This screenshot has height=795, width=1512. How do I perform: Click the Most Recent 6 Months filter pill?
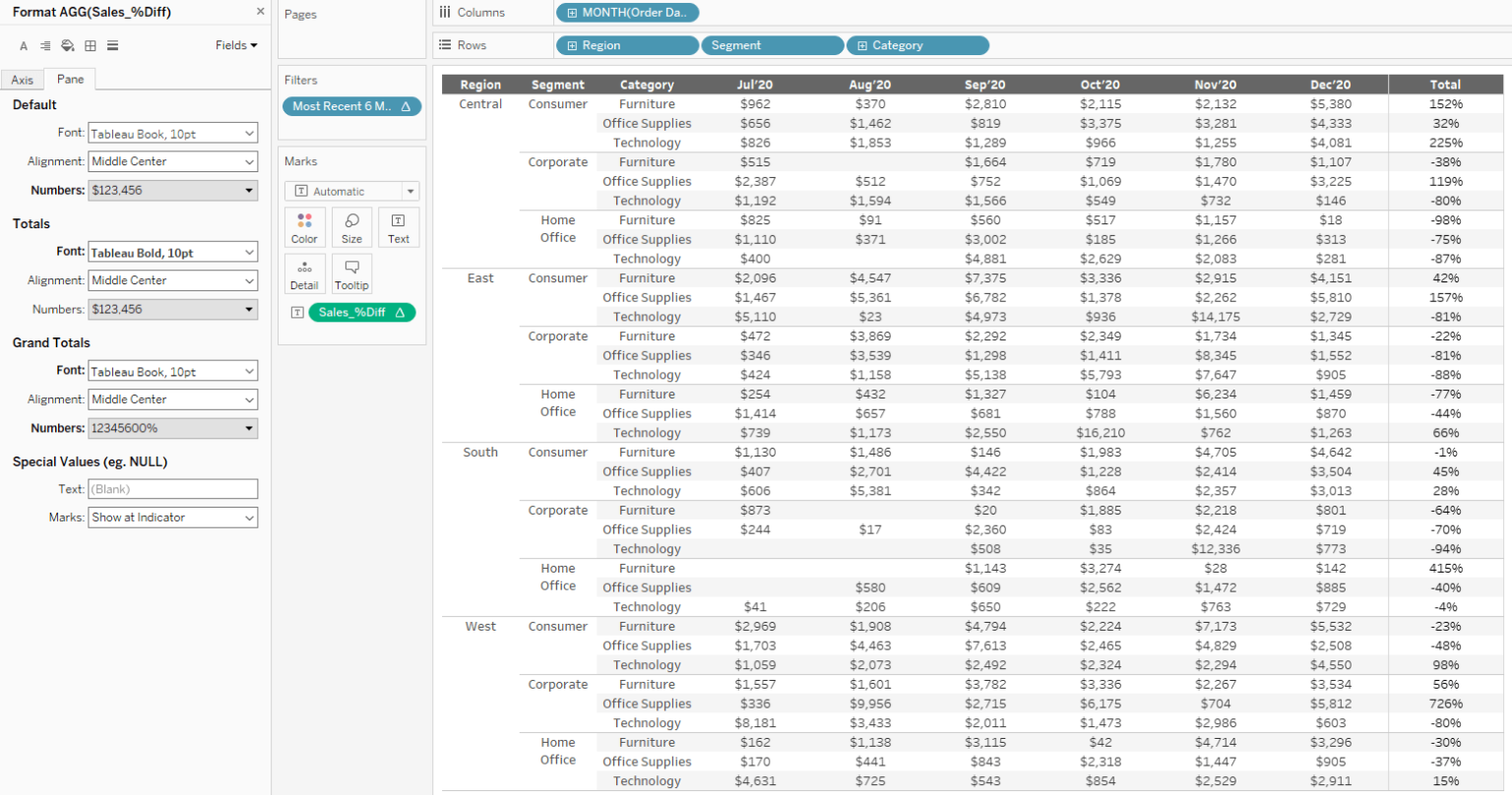[x=349, y=105]
